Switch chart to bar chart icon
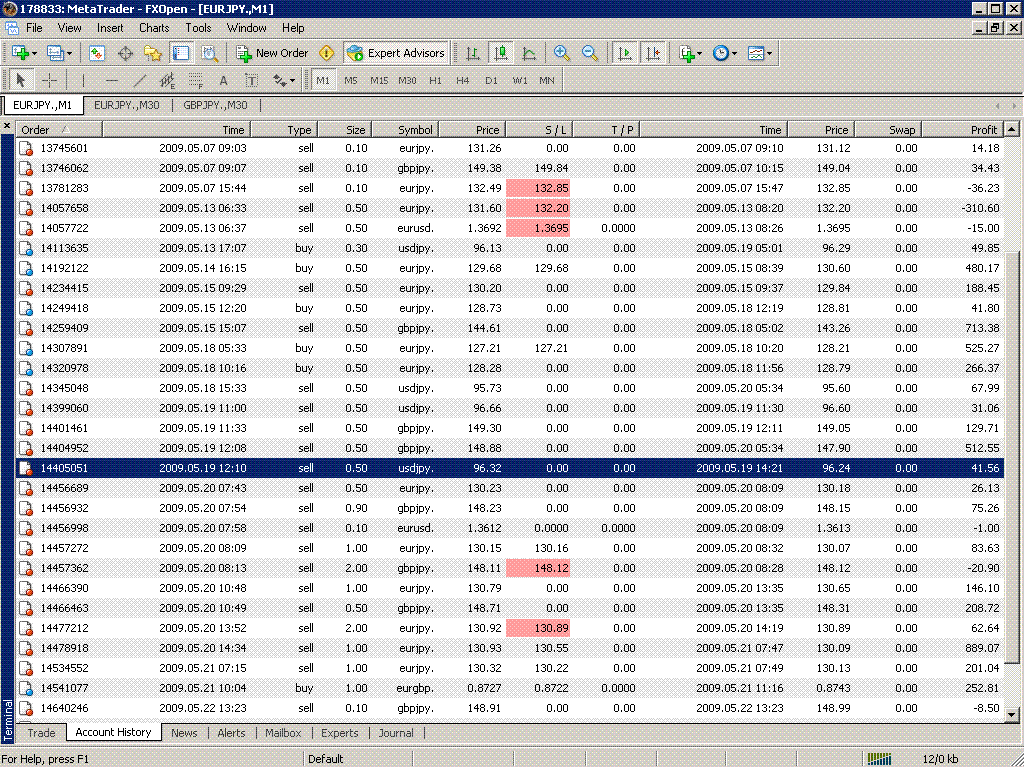This screenshot has height=768, width=1024. tap(473, 54)
